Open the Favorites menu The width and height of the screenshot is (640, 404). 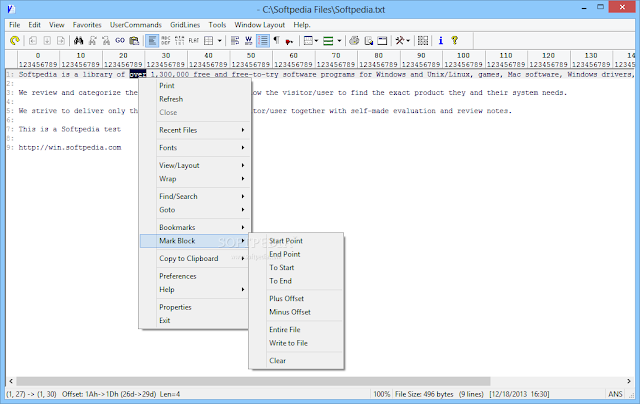[x=87, y=25]
